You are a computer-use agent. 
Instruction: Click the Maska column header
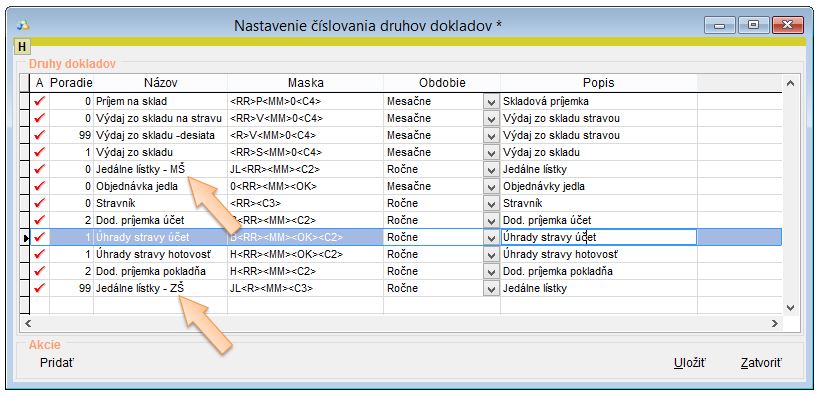point(306,83)
